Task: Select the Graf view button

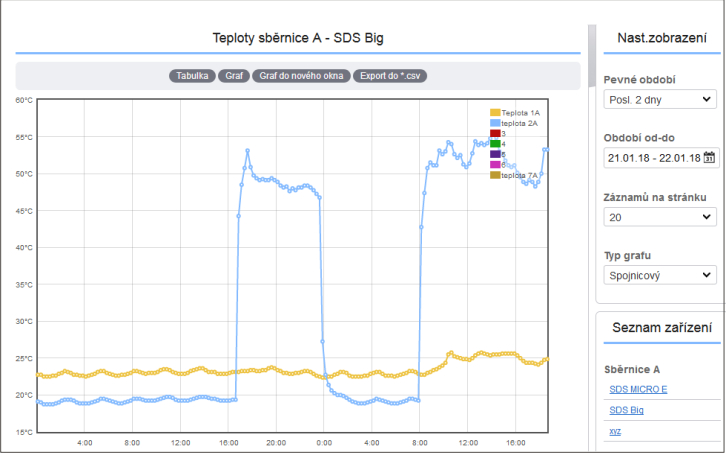Action: pyautogui.click(x=234, y=75)
